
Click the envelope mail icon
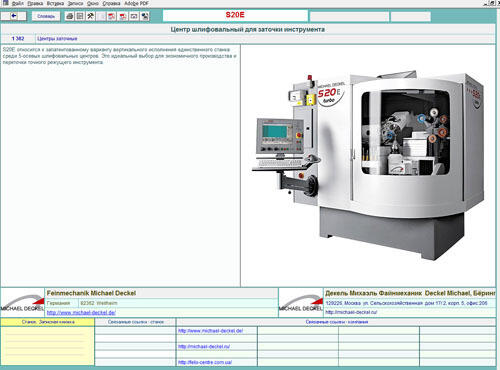pyautogui.click(x=134, y=16)
